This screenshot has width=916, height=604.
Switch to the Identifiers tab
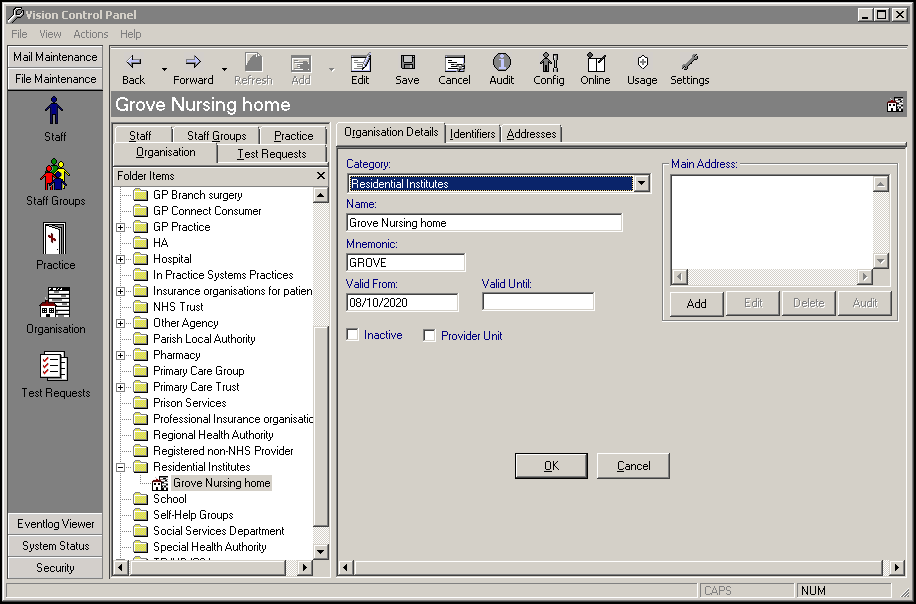pos(472,133)
